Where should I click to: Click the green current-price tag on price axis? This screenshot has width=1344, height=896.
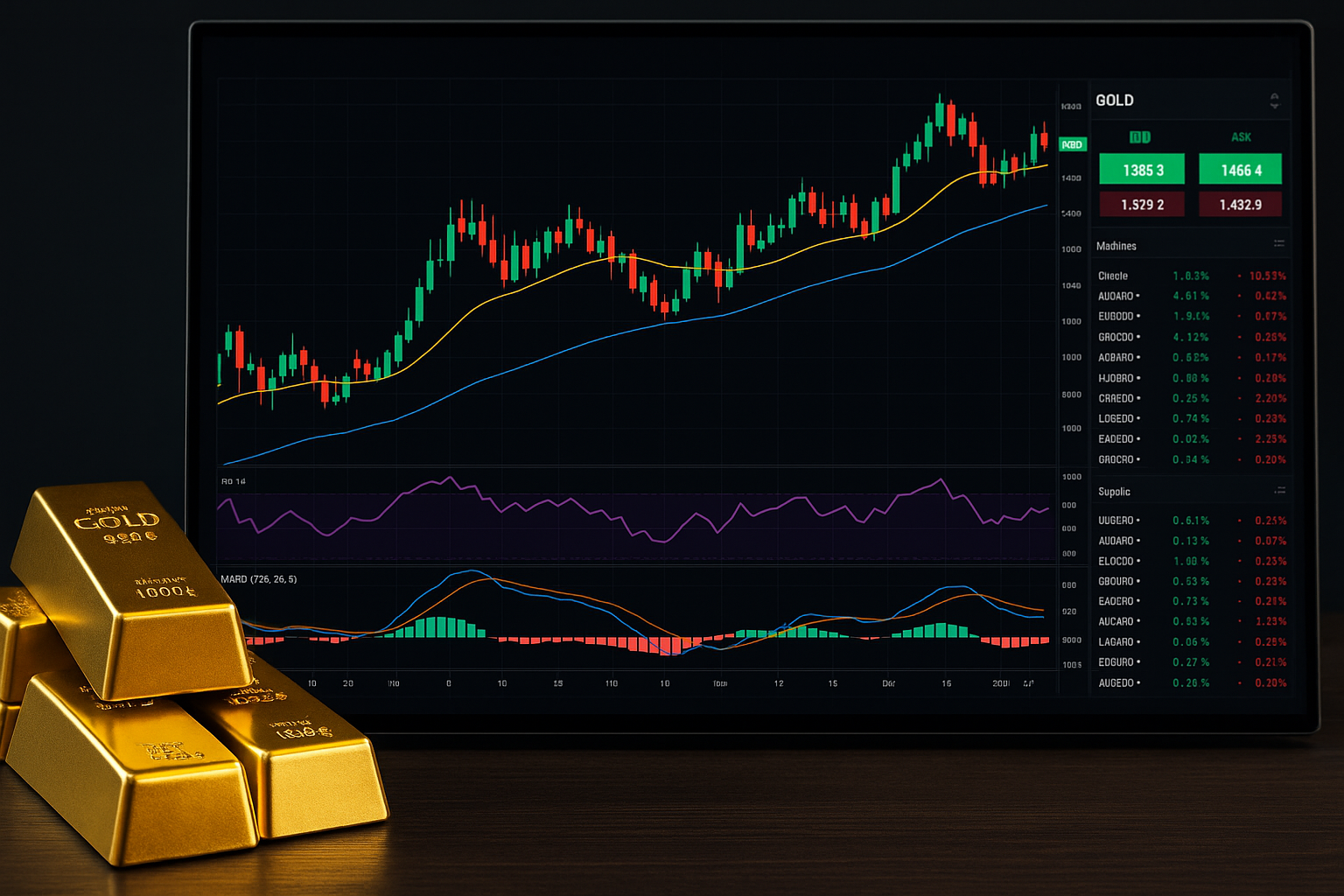[x=1072, y=144]
